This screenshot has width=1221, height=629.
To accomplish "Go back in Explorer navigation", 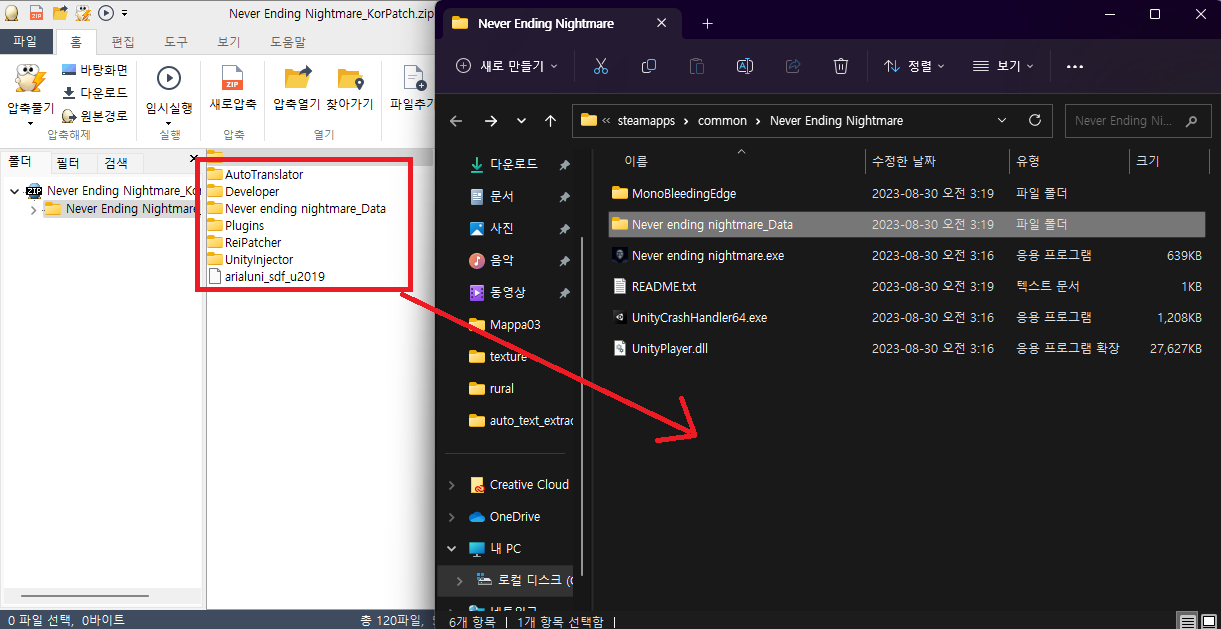I will coord(456,120).
